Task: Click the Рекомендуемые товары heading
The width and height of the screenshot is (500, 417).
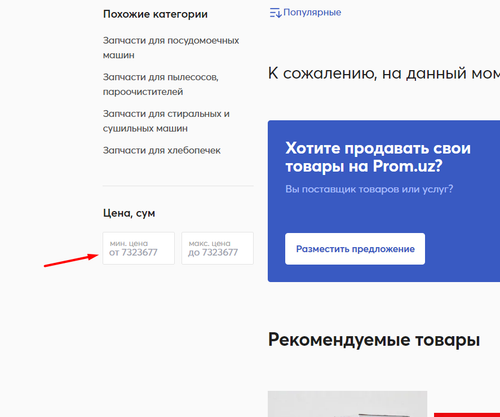Action: pos(374,340)
